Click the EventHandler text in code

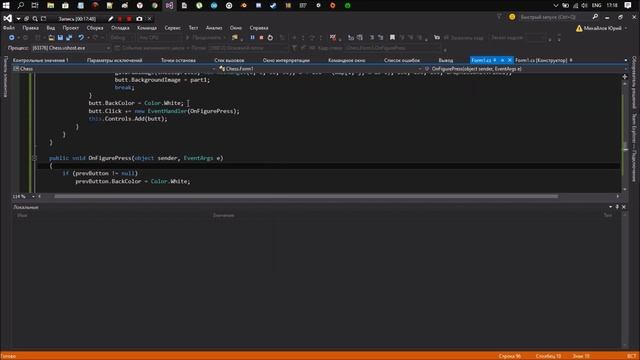[167, 111]
